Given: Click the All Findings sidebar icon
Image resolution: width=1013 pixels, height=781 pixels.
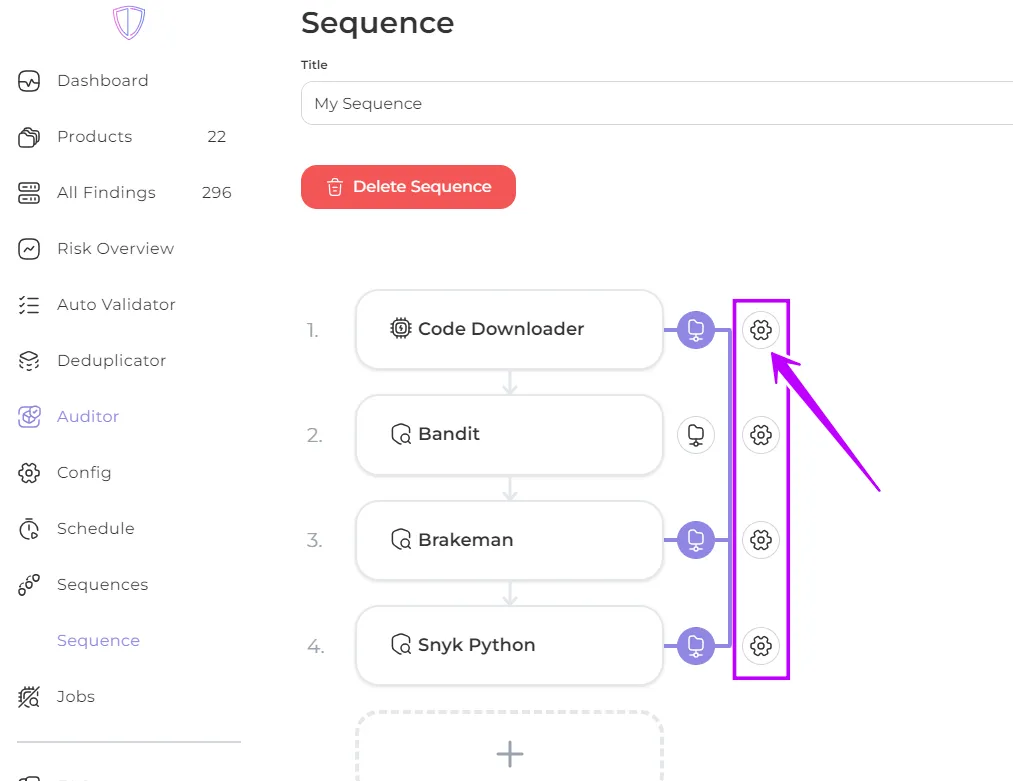Looking at the screenshot, I should (x=29, y=193).
